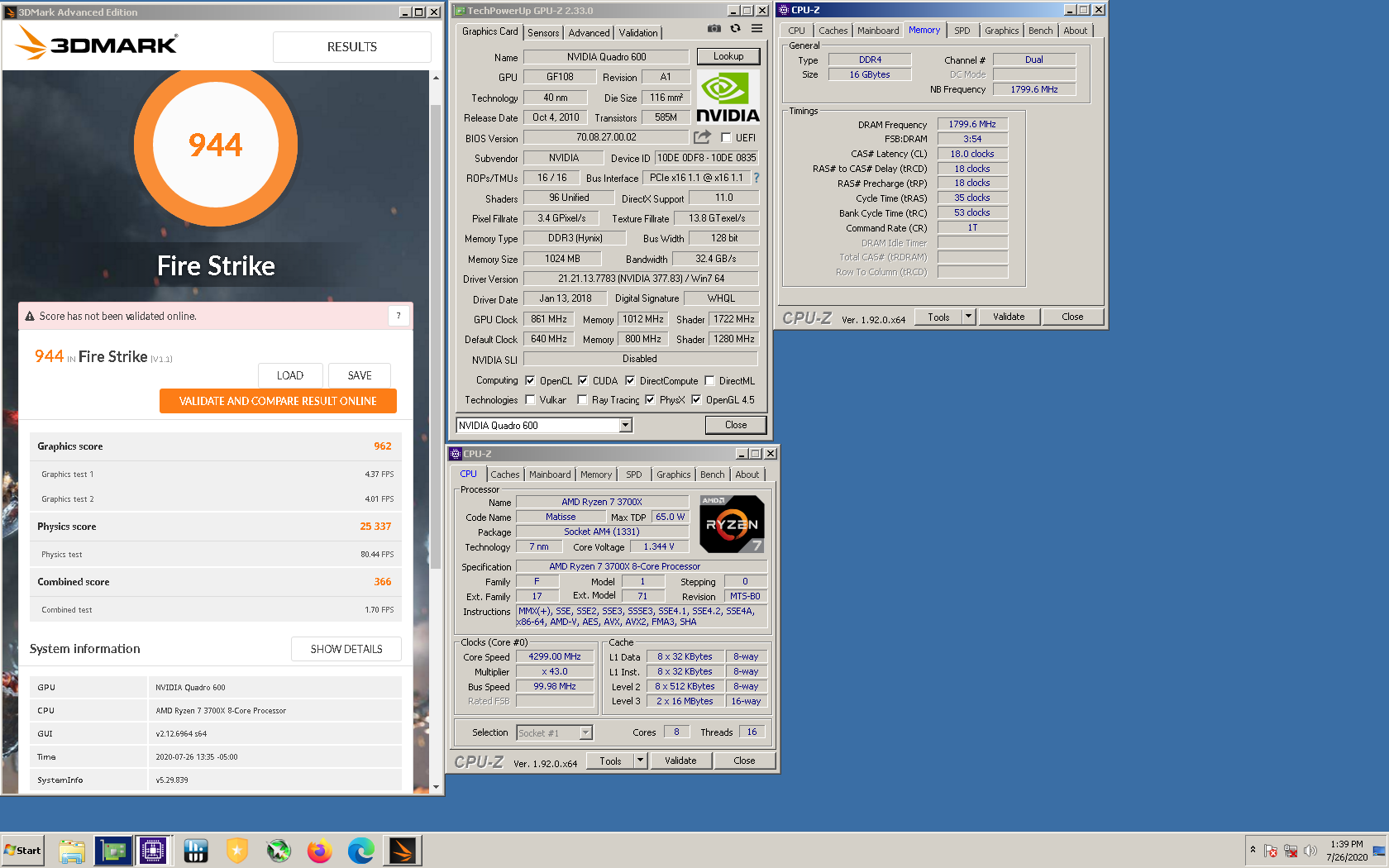Click the taskbar clock showing 1:39 PM

tap(1347, 851)
